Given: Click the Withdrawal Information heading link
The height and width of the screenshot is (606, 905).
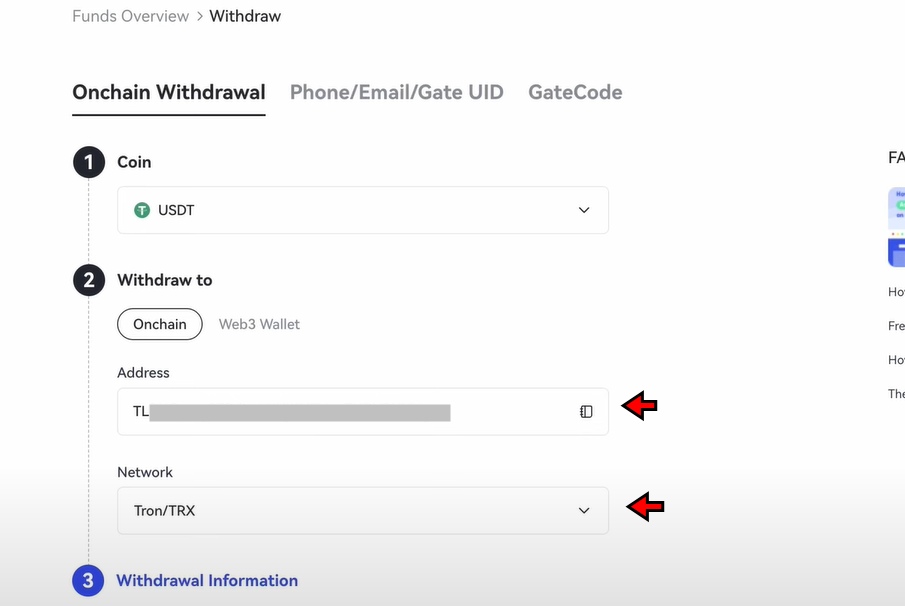Looking at the screenshot, I should click(207, 580).
